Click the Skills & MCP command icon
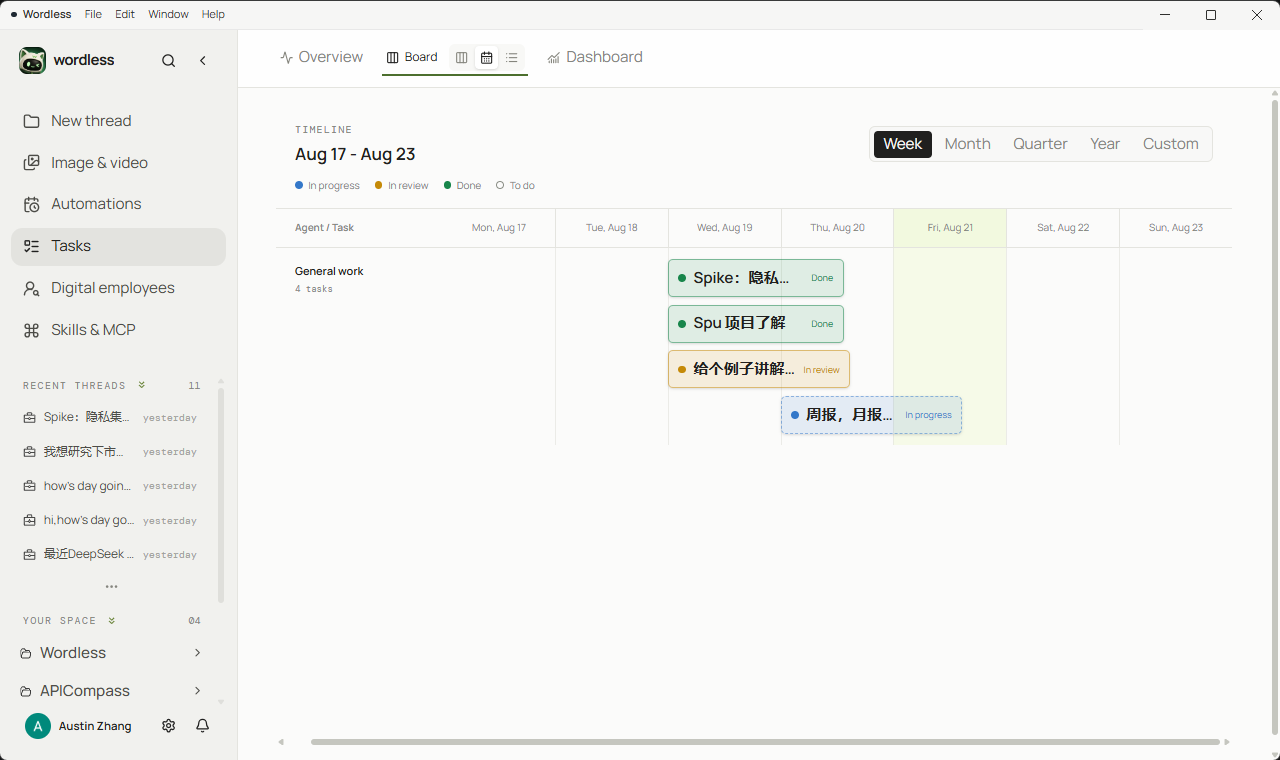 (32, 330)
